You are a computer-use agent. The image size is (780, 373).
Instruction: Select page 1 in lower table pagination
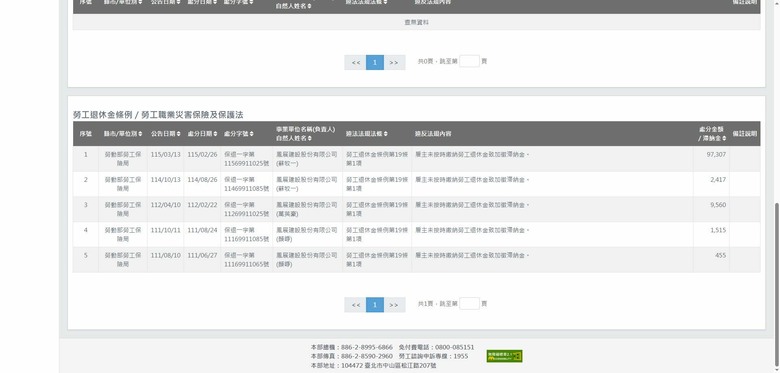point(375,305)
